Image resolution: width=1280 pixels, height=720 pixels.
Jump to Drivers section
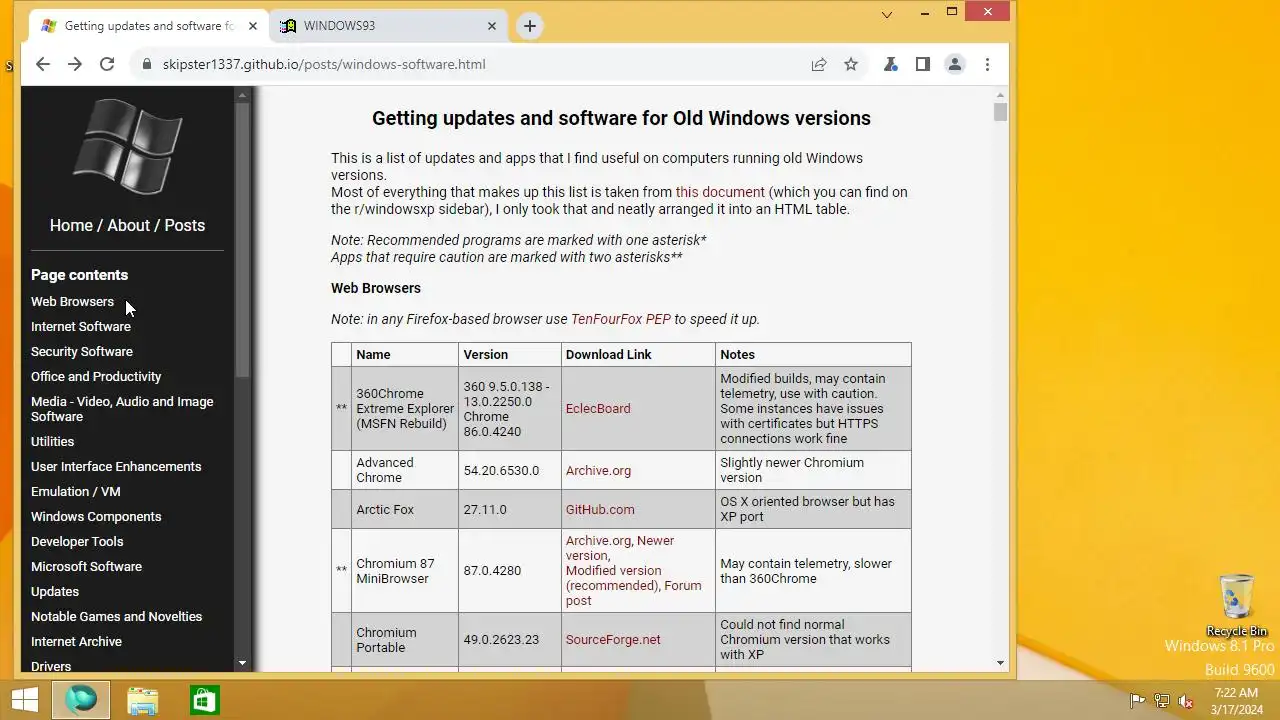51,666
